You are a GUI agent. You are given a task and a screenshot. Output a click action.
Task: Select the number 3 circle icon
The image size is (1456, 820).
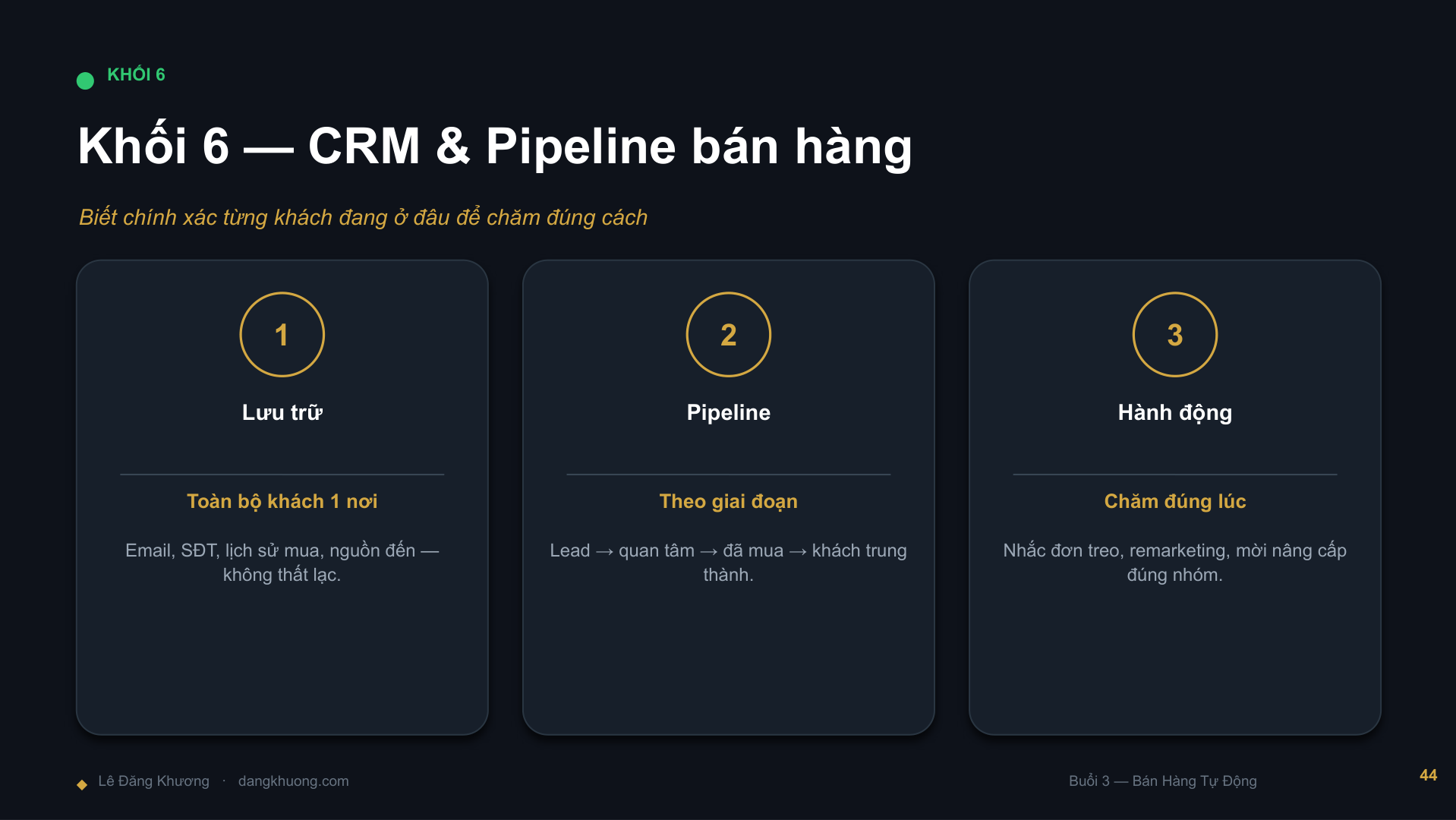tap(1174, 334)
